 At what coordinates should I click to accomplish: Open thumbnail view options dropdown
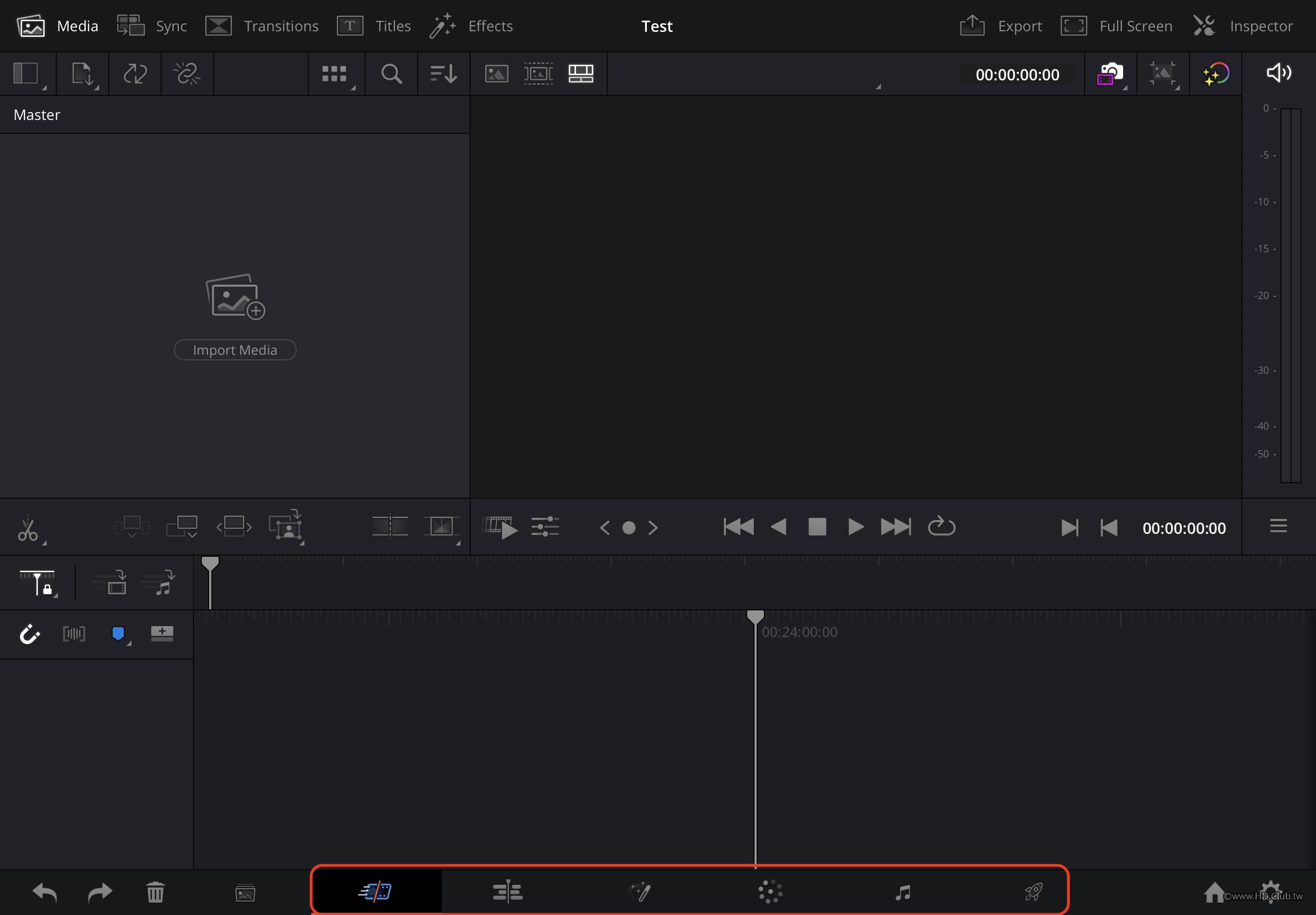tap(336, 74)
